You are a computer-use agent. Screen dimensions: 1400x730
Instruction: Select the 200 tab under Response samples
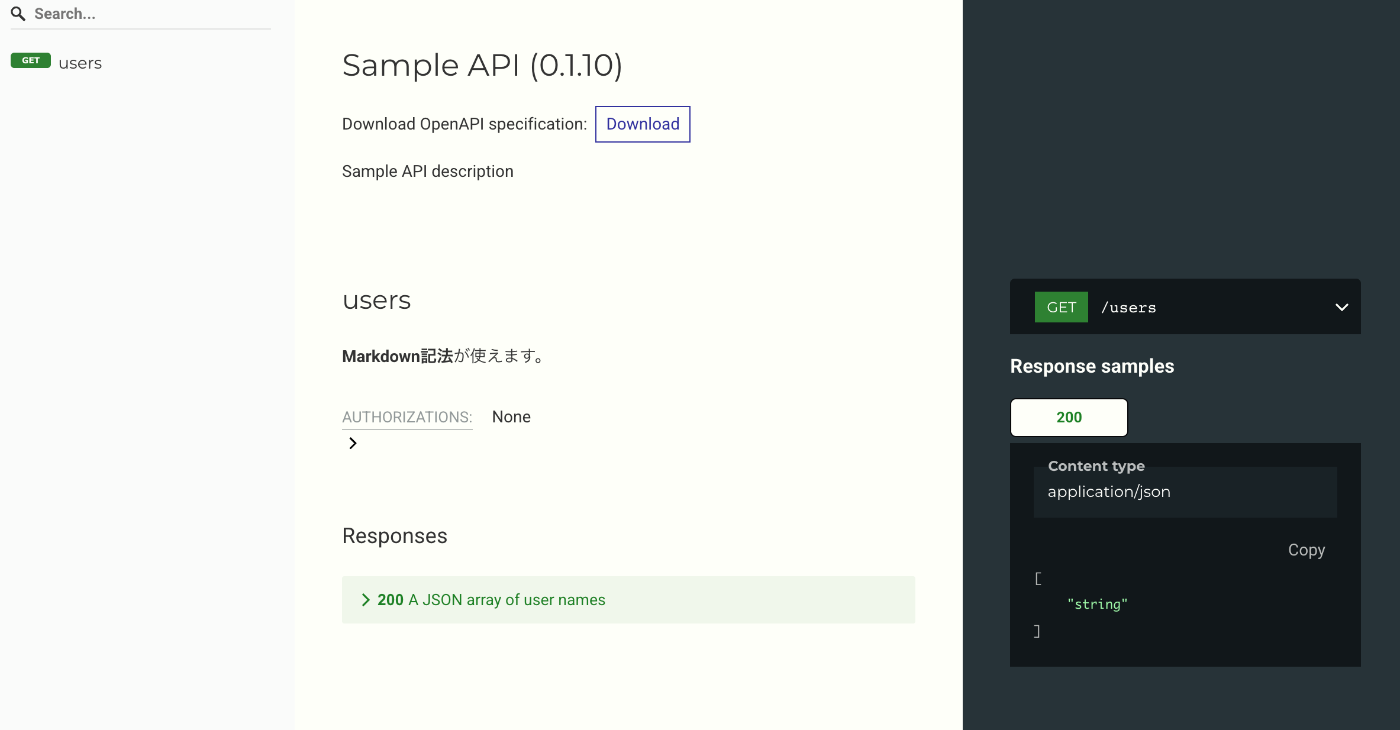tap(1068, 417)
